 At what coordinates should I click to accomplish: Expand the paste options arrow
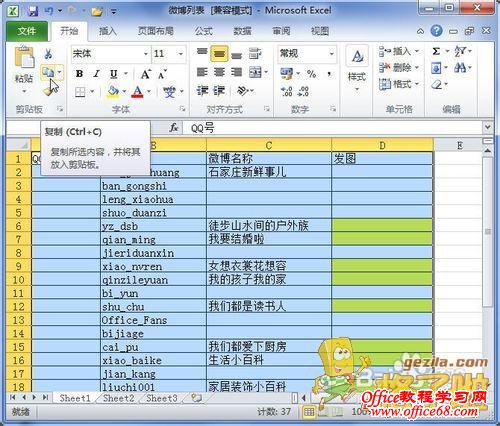pos(24,91)
